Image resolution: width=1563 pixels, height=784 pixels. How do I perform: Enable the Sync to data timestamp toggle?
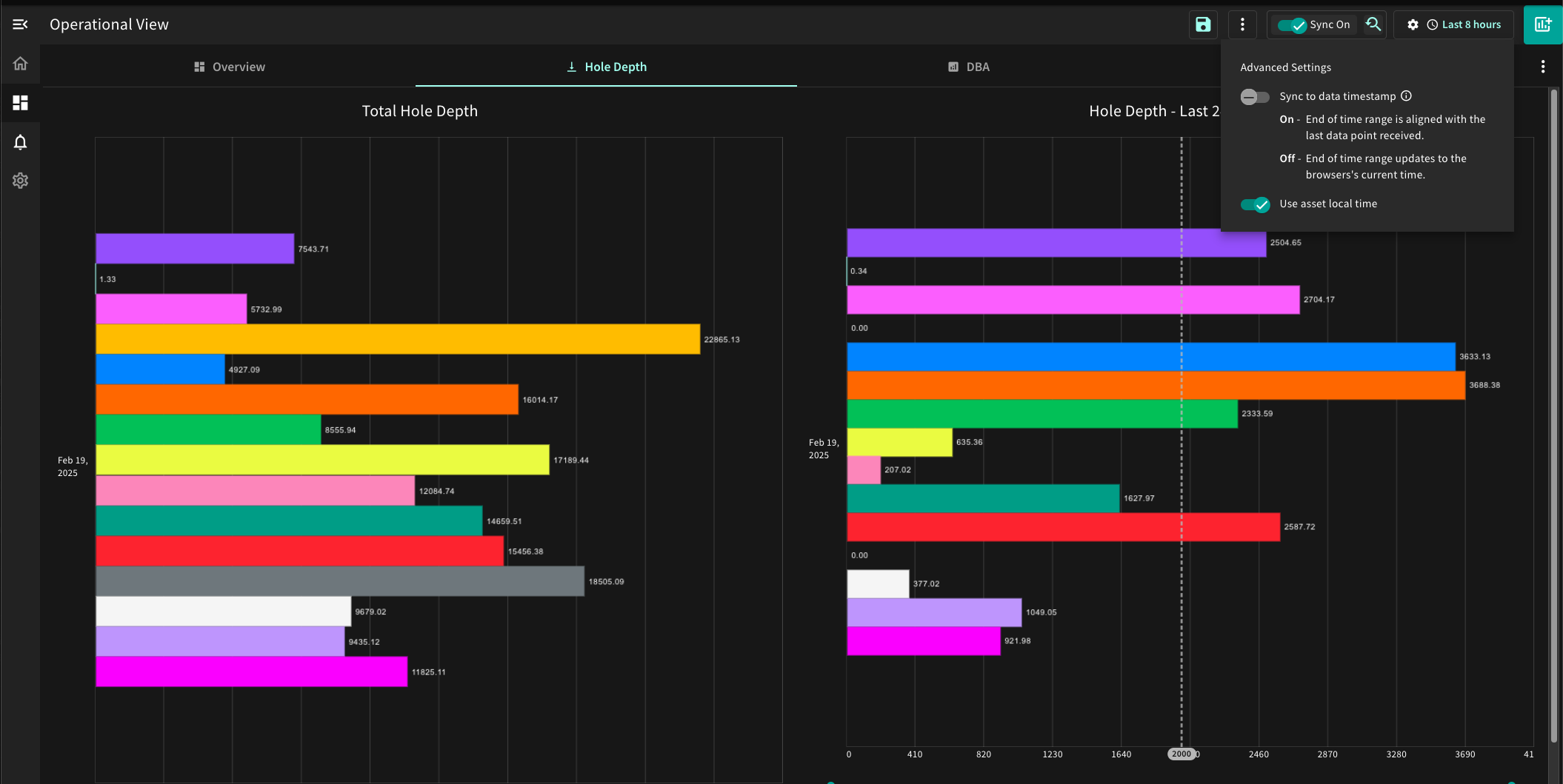click(x=1255, y=97)
